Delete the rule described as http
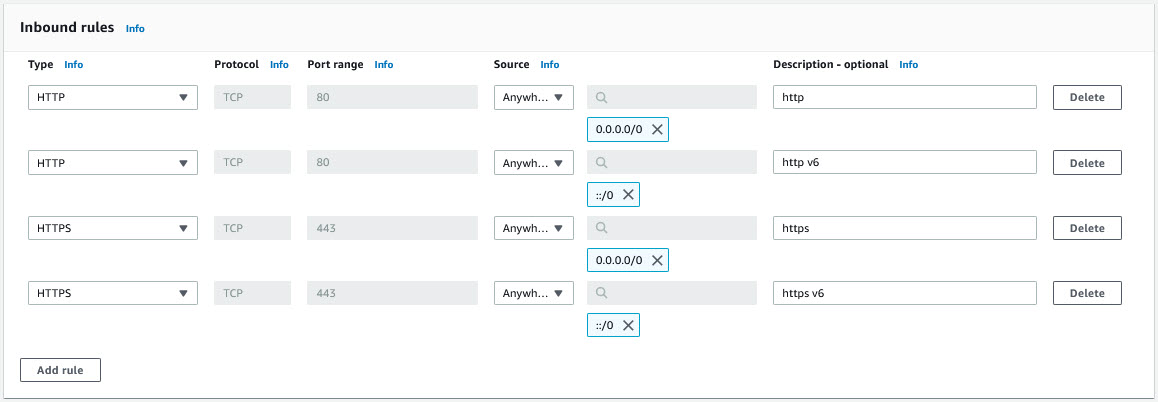Image resolution: width=1158 pixels, height=402 pixels. point(1087,98)
